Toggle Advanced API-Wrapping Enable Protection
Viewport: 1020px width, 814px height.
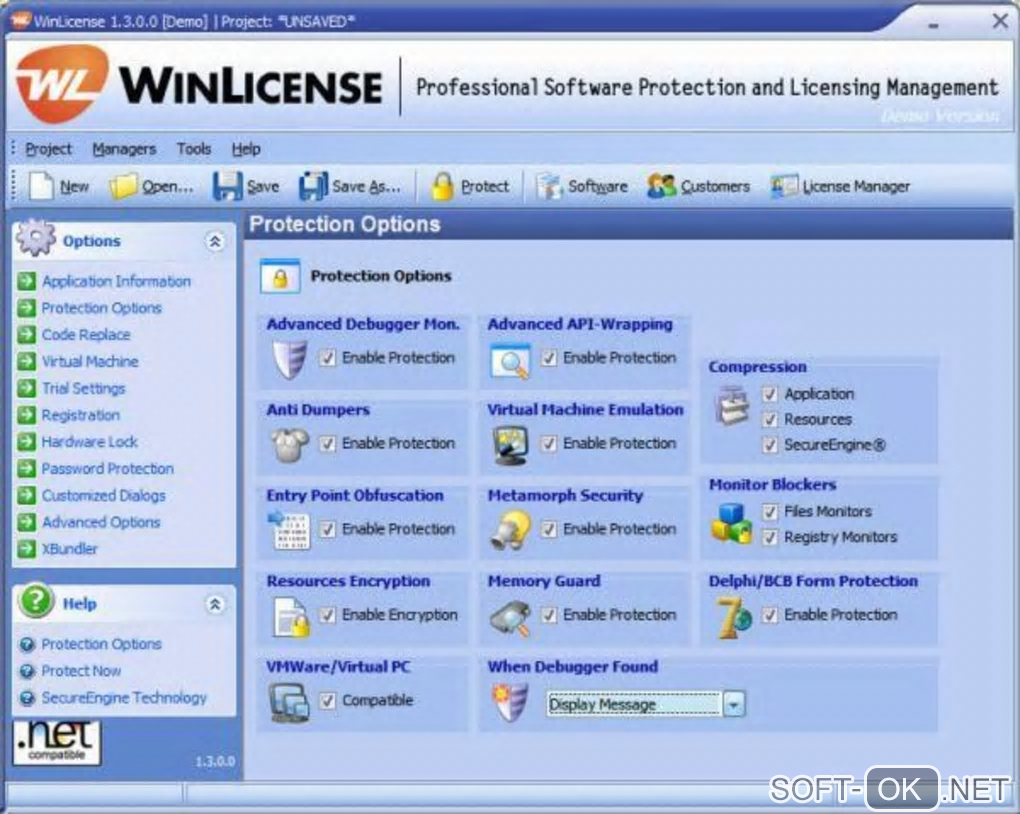[x=549, y=358]
